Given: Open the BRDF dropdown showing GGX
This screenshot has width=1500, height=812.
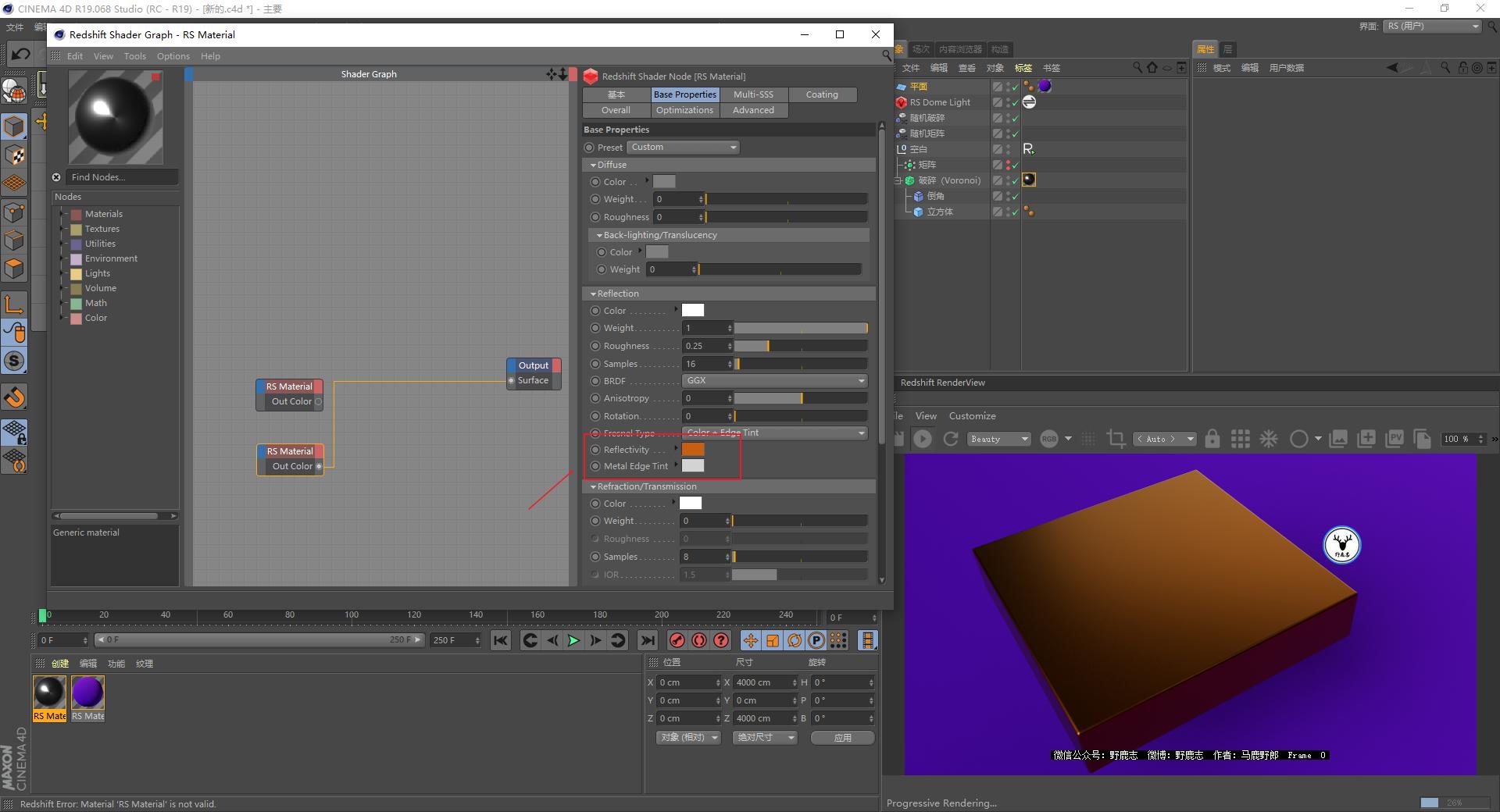Looking at the screenshot, I should pyautogui.click(x=773, y=380).
